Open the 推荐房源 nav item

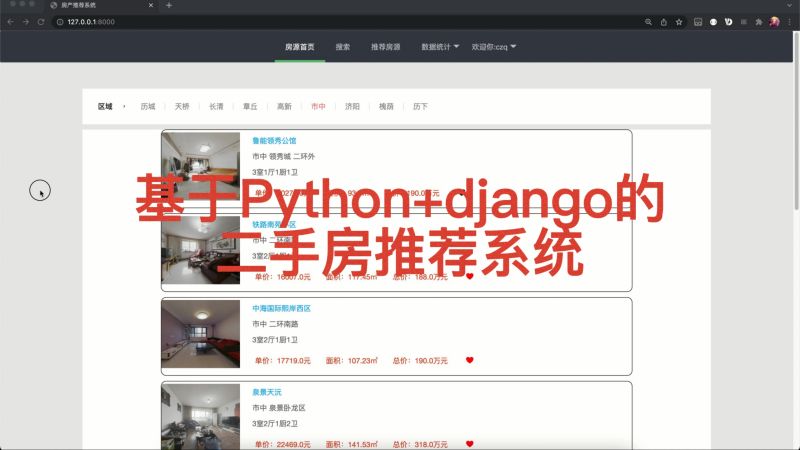[385, 47]
